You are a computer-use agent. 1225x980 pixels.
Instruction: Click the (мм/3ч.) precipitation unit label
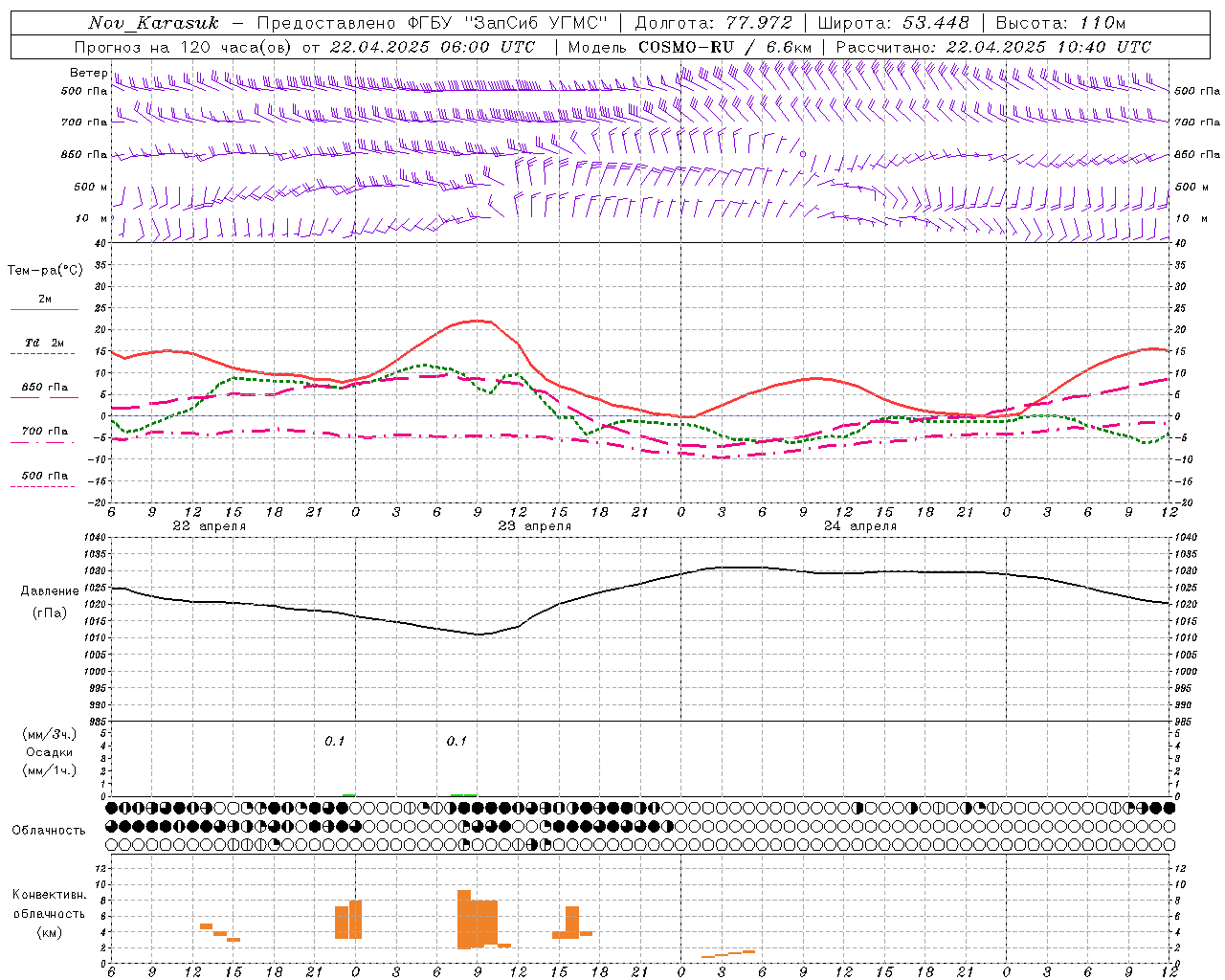pyautogui.click(x=49, y=734)
